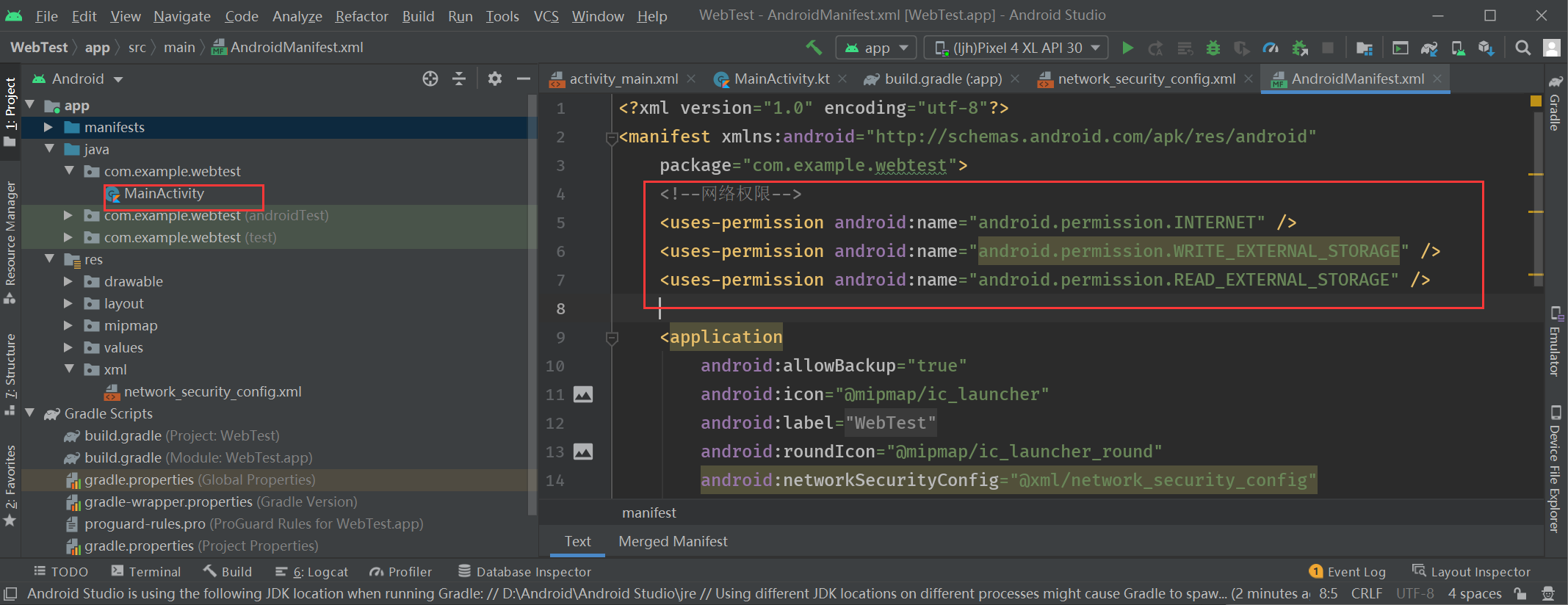Toggle the Resource Manager tool window
Screen dimensions: 1568x605
[x=10, y=242]
